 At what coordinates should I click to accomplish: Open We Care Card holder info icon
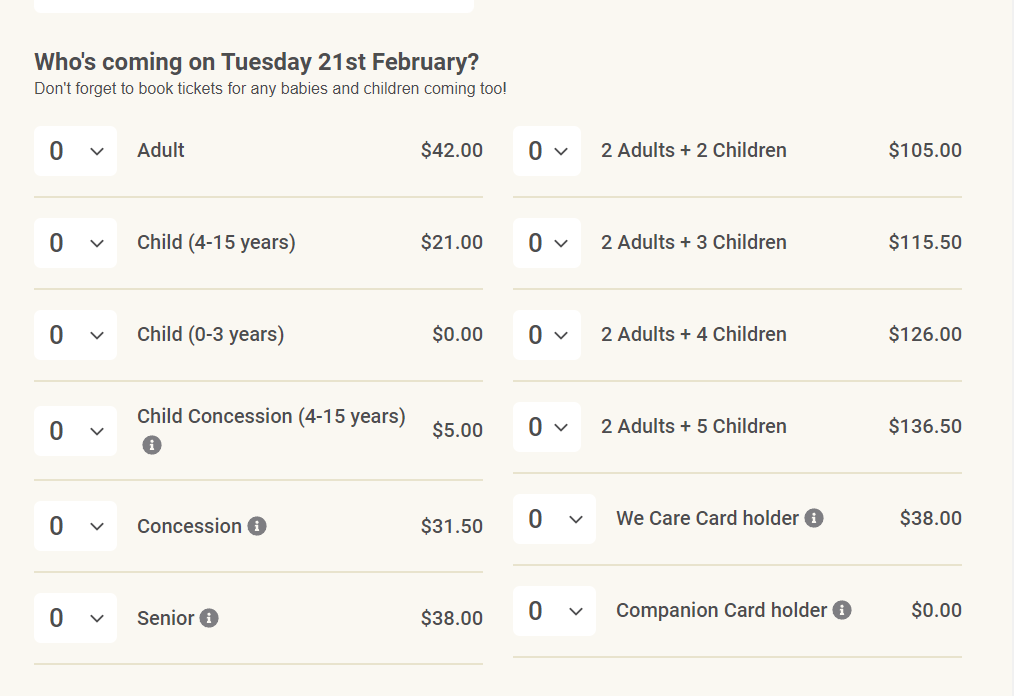(x=814, y=518)
